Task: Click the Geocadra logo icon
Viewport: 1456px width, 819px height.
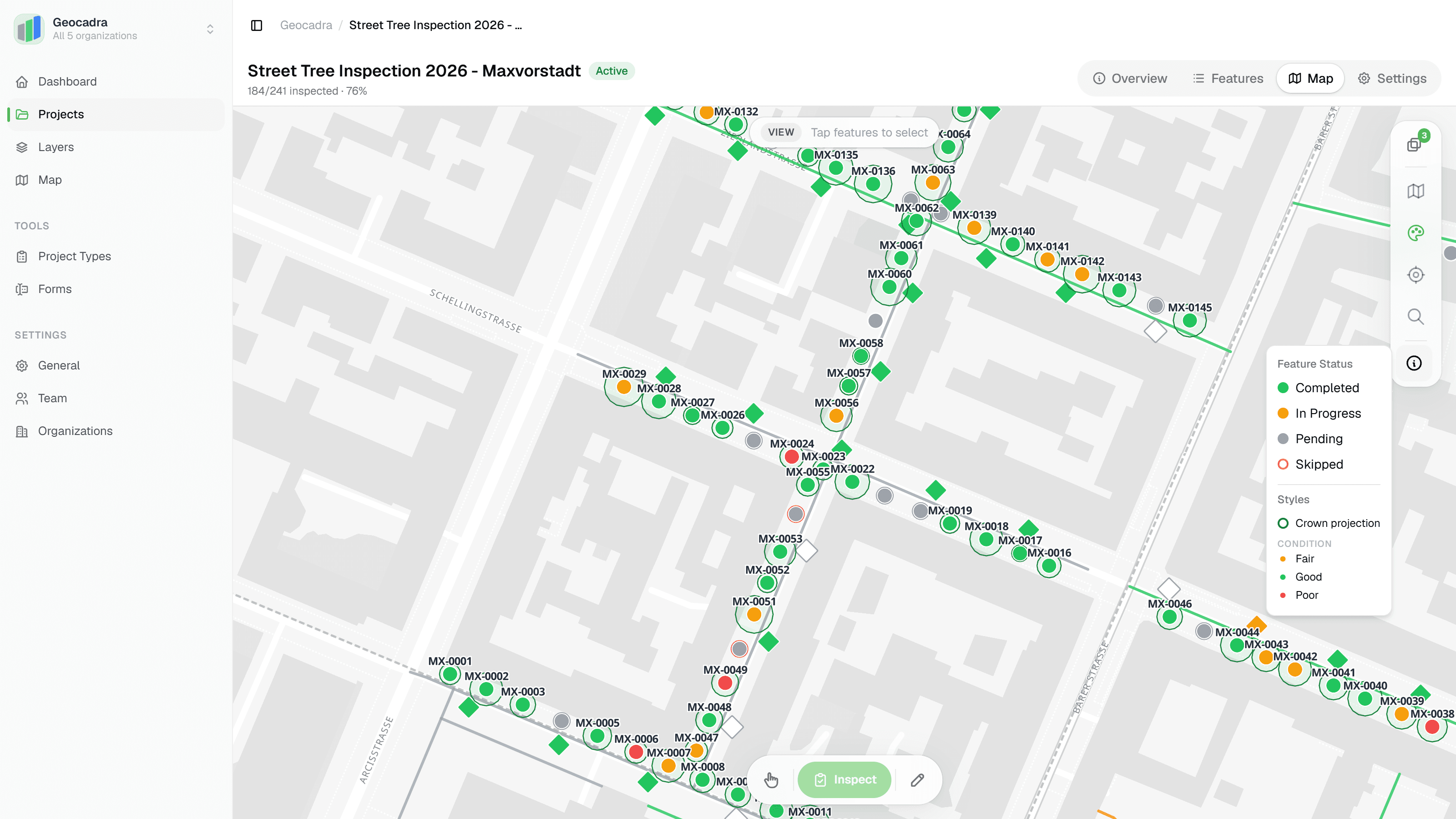Action: point(29,29)
